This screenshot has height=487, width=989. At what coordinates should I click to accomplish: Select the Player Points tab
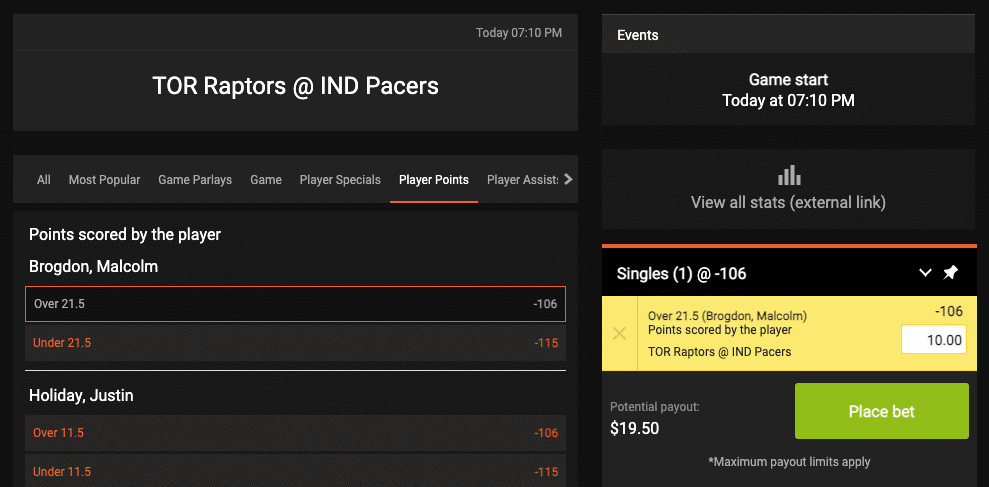434,180
